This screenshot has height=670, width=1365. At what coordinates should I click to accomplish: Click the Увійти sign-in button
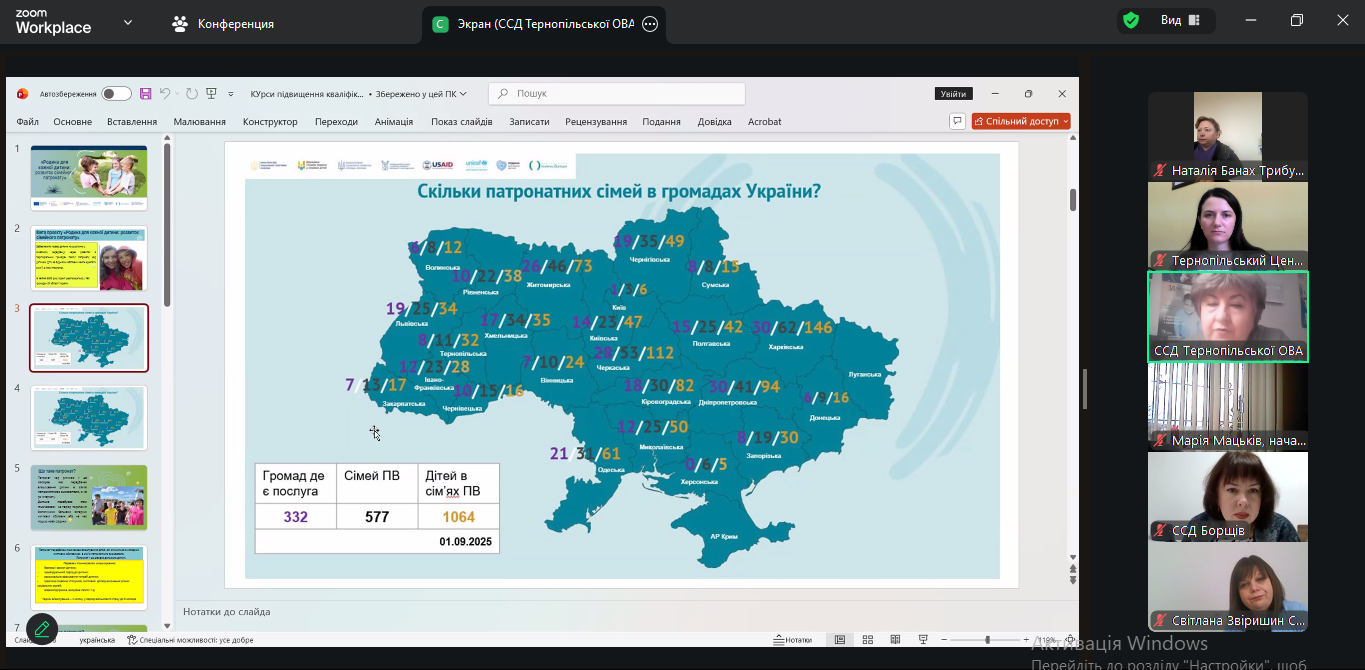[x=953, y=94]
